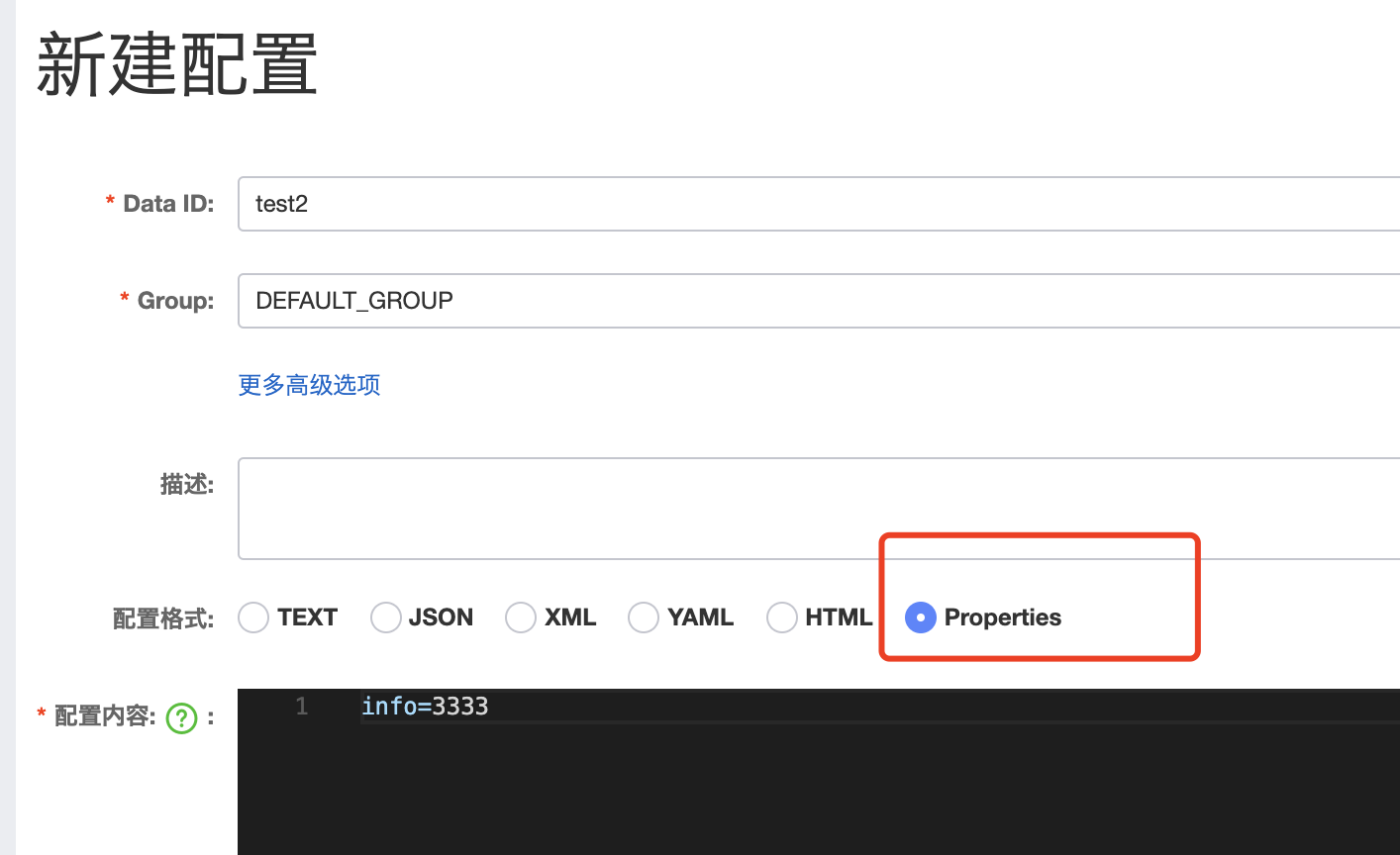Open the 更多高级选项 link
Screen dimensions: 1400x855
(x=309, y=385)
